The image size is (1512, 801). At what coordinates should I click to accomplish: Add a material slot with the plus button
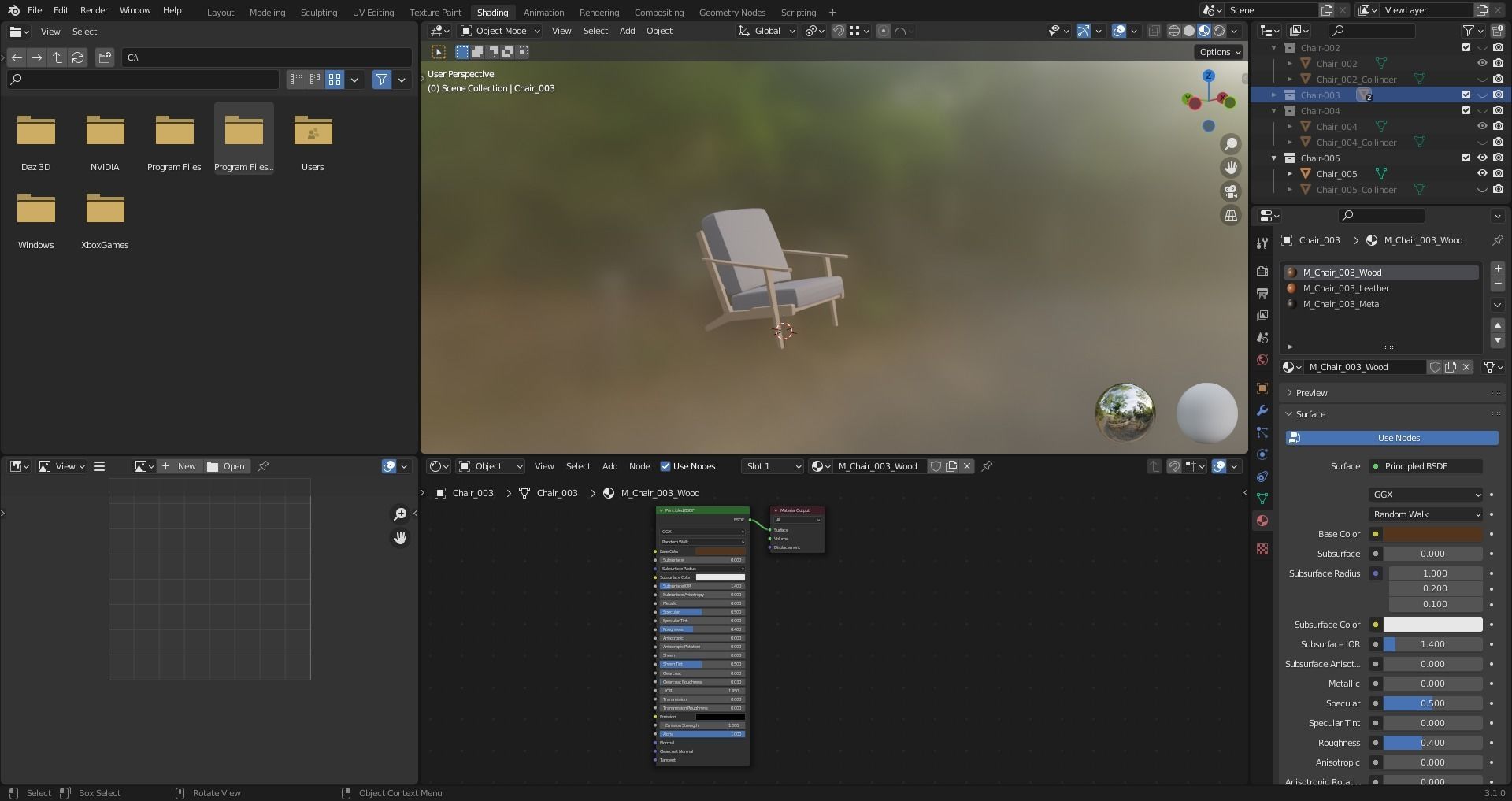pos(1498,269)
